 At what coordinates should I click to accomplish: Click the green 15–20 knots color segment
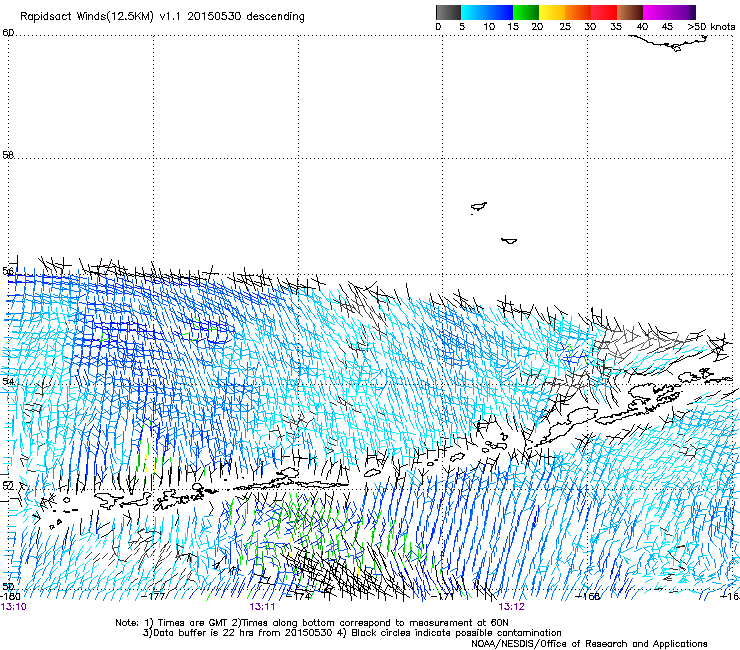526,12
